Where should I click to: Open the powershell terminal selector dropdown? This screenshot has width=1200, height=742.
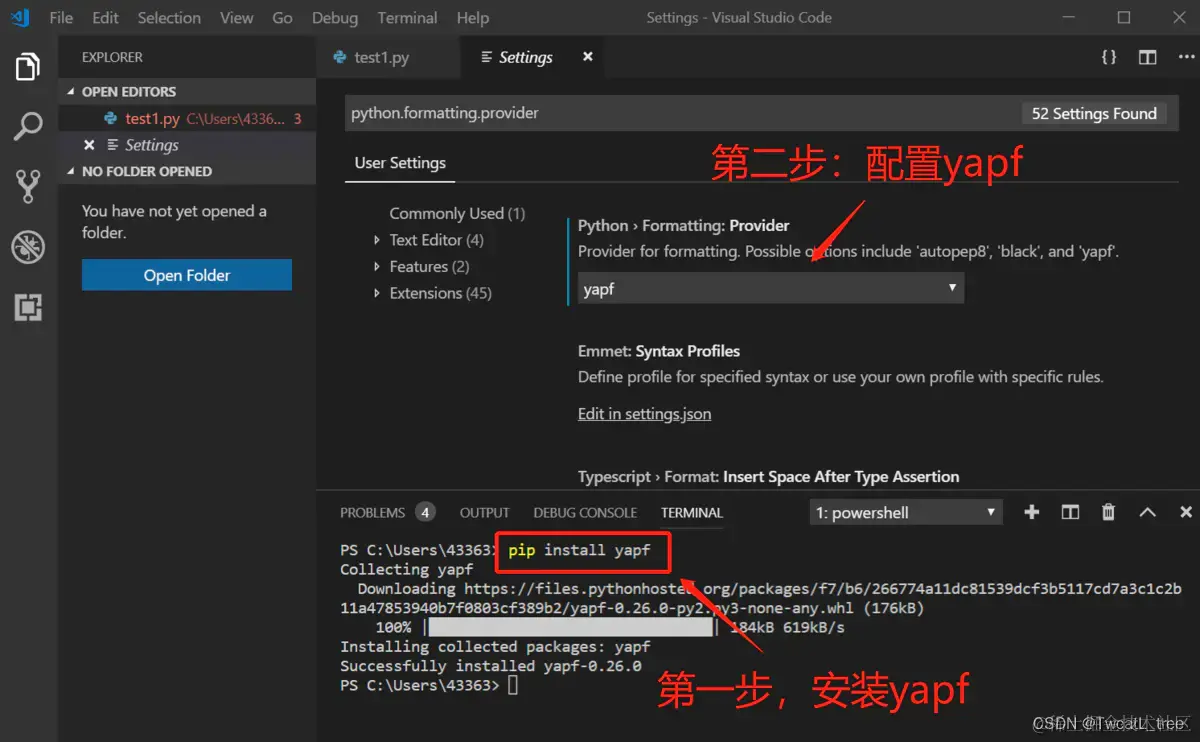click(x=906, y=512)
